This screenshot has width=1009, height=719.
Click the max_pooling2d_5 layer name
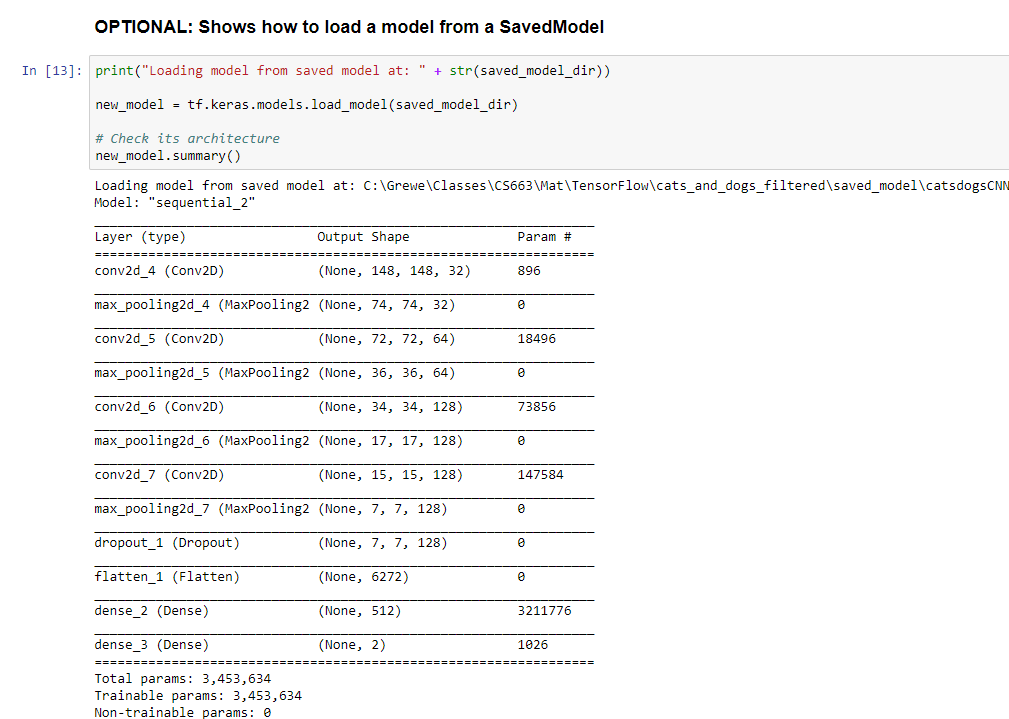[201, 373]
